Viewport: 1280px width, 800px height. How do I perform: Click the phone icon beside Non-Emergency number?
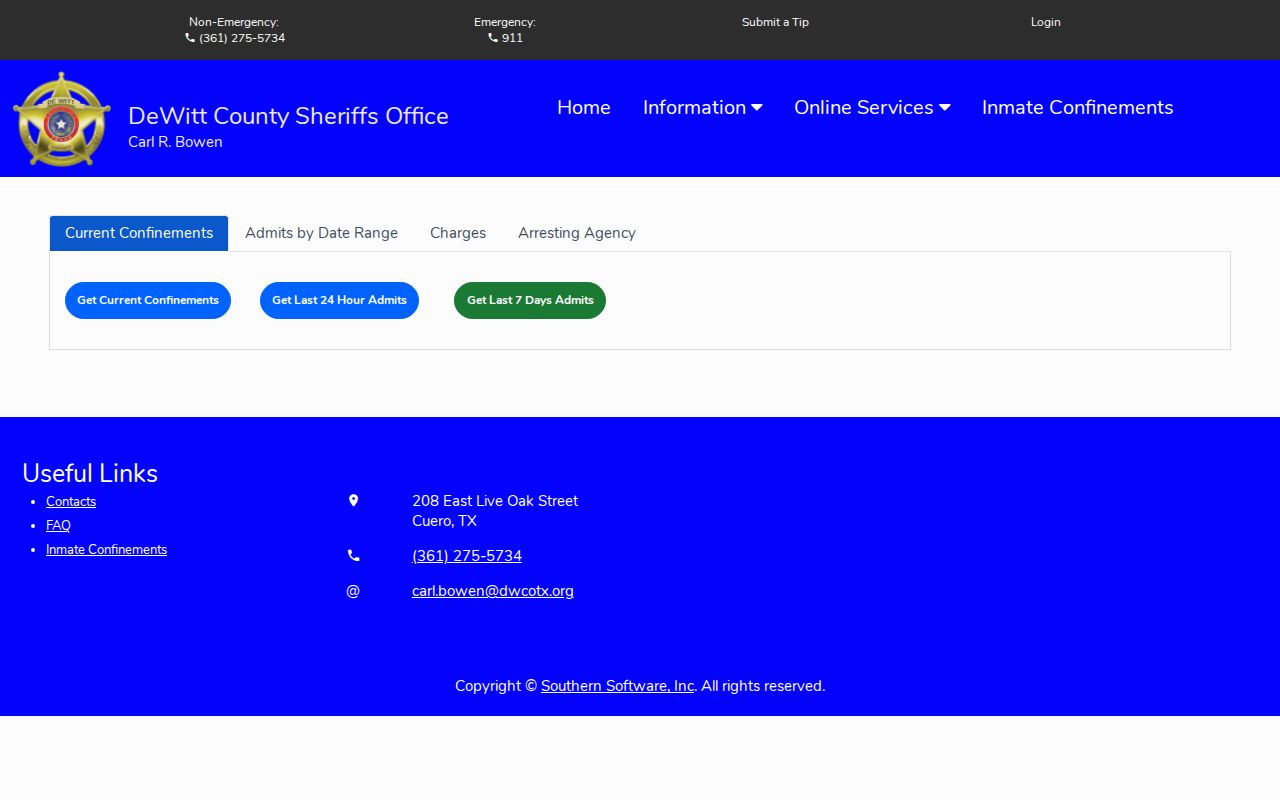tap(190, 38)
